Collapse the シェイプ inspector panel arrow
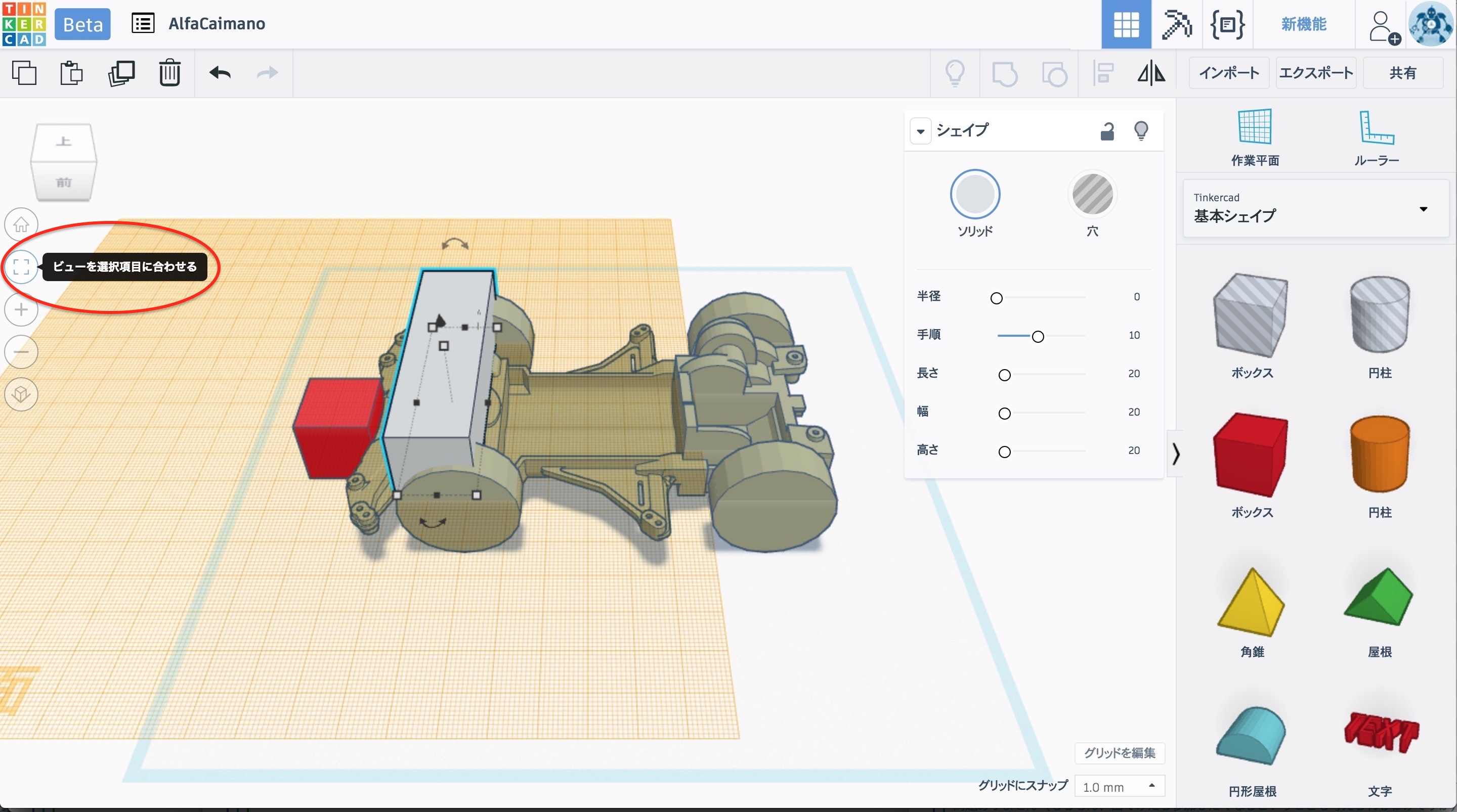1457x812 pixels. tap(920, 131)
